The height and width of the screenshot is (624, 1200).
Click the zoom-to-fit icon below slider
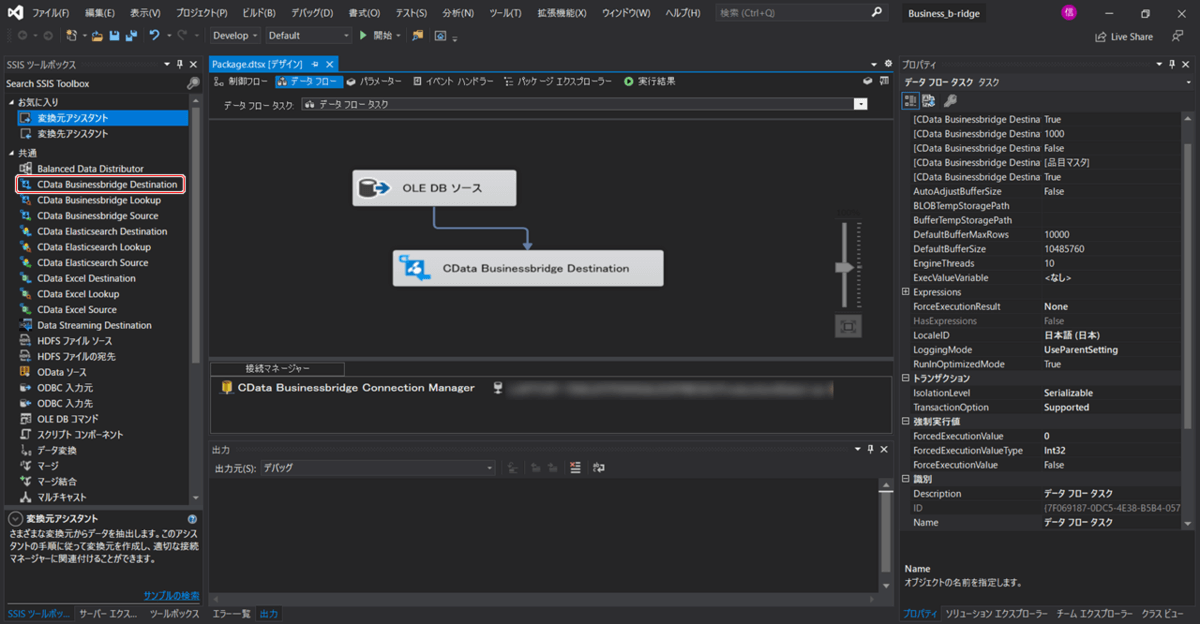(x=848, y=326)
